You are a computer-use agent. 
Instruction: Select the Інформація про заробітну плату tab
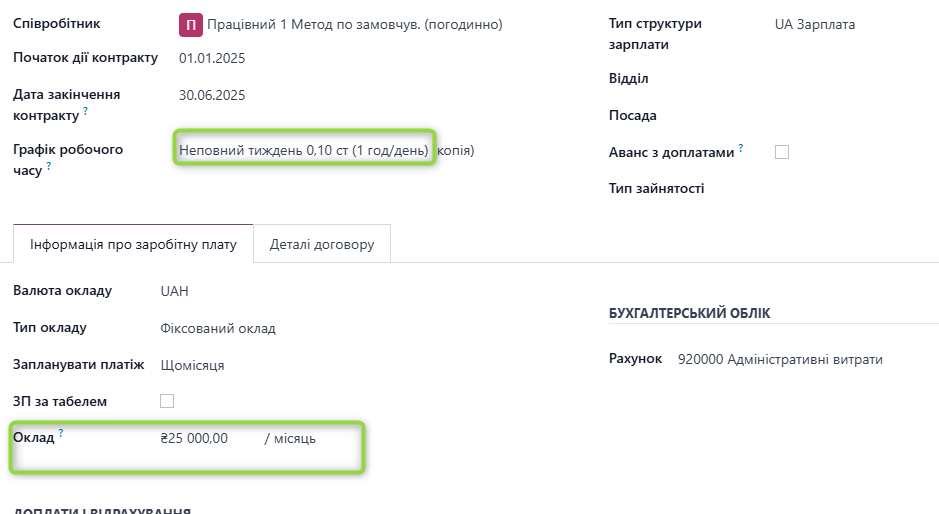133,244
